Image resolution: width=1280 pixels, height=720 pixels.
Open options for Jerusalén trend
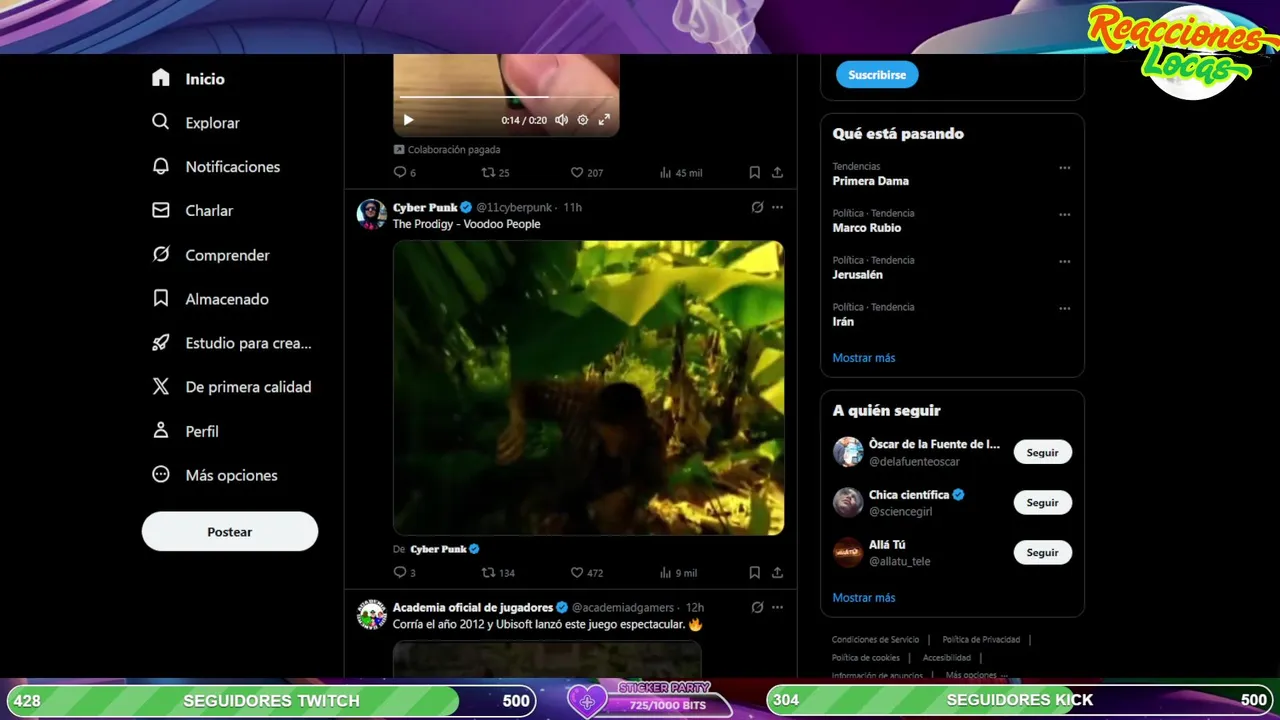point(1064,262)
